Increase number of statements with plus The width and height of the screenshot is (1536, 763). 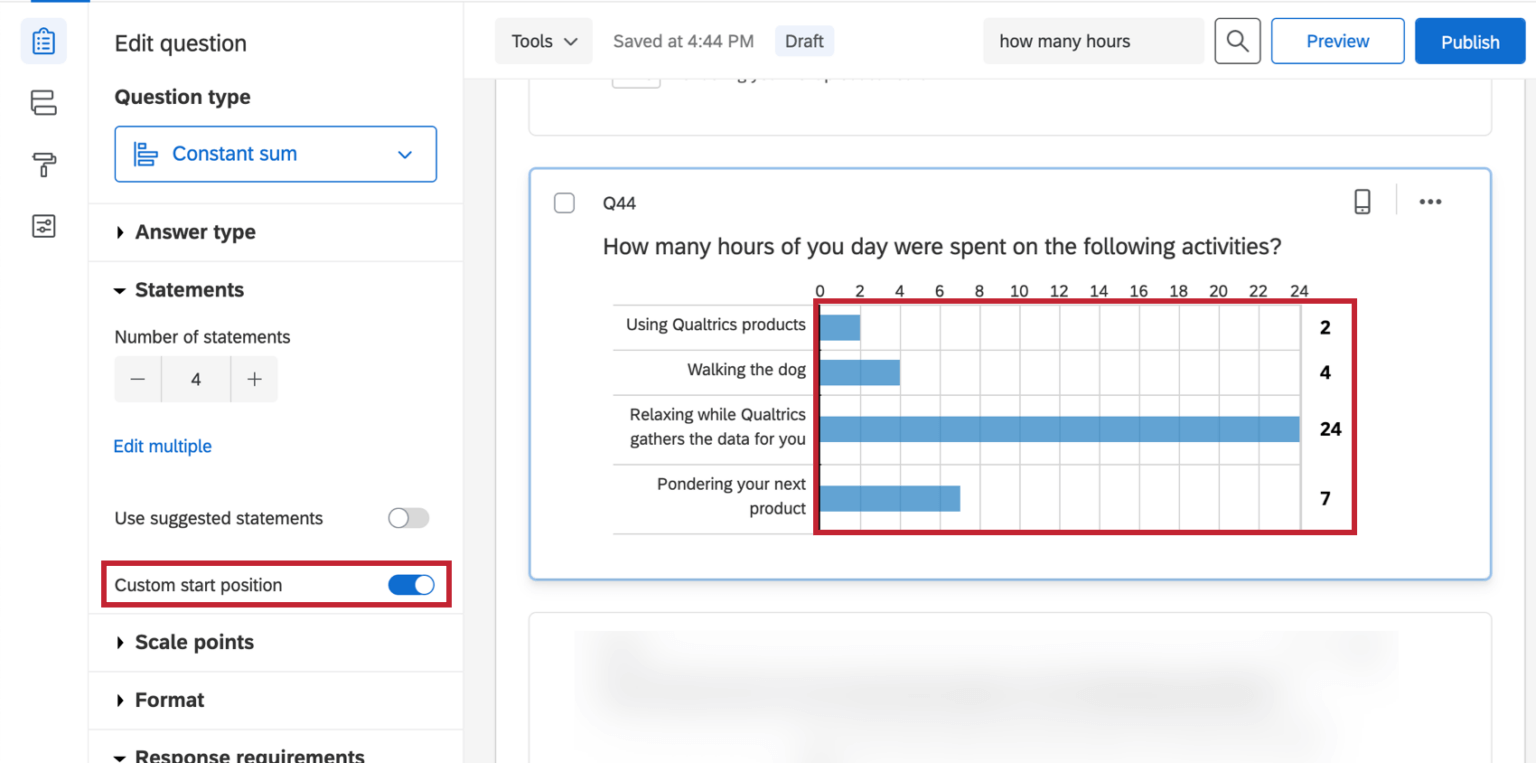point(254,379)
